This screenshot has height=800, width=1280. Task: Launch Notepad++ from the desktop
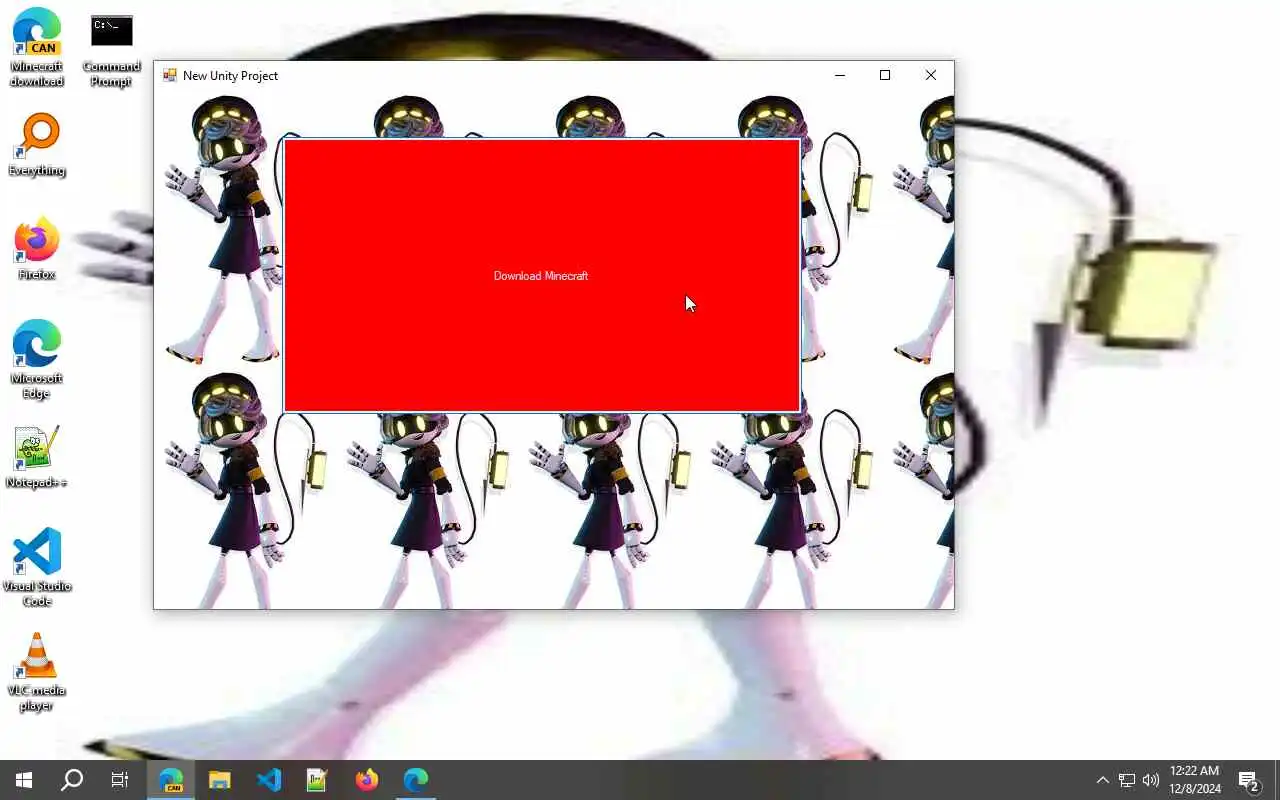tap(37, 457)
